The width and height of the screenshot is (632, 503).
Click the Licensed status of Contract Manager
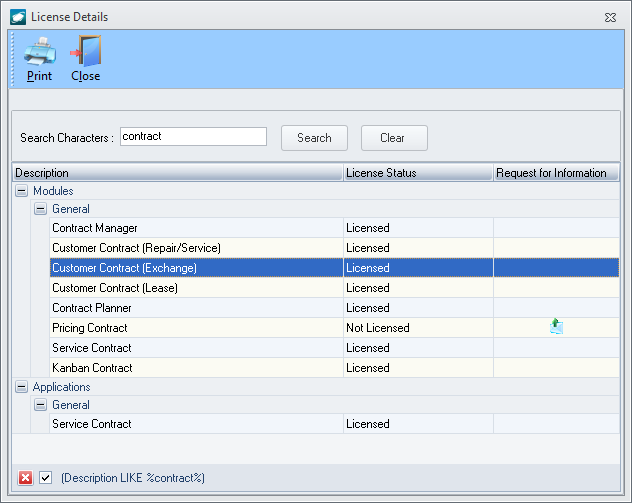(x=418, y=228)
